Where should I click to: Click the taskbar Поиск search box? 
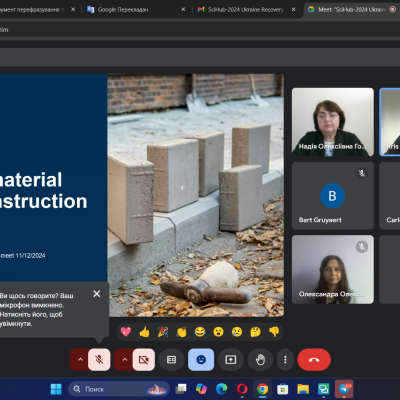[x=119, y=389]
